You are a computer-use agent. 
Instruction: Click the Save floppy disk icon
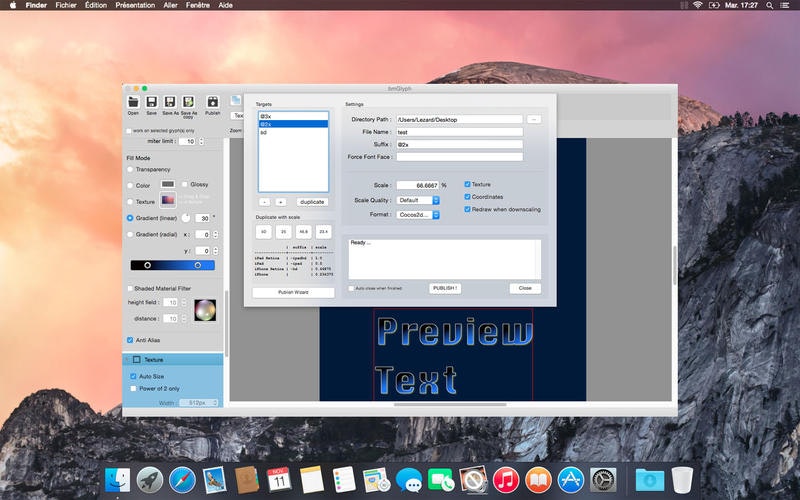point(151,102)
